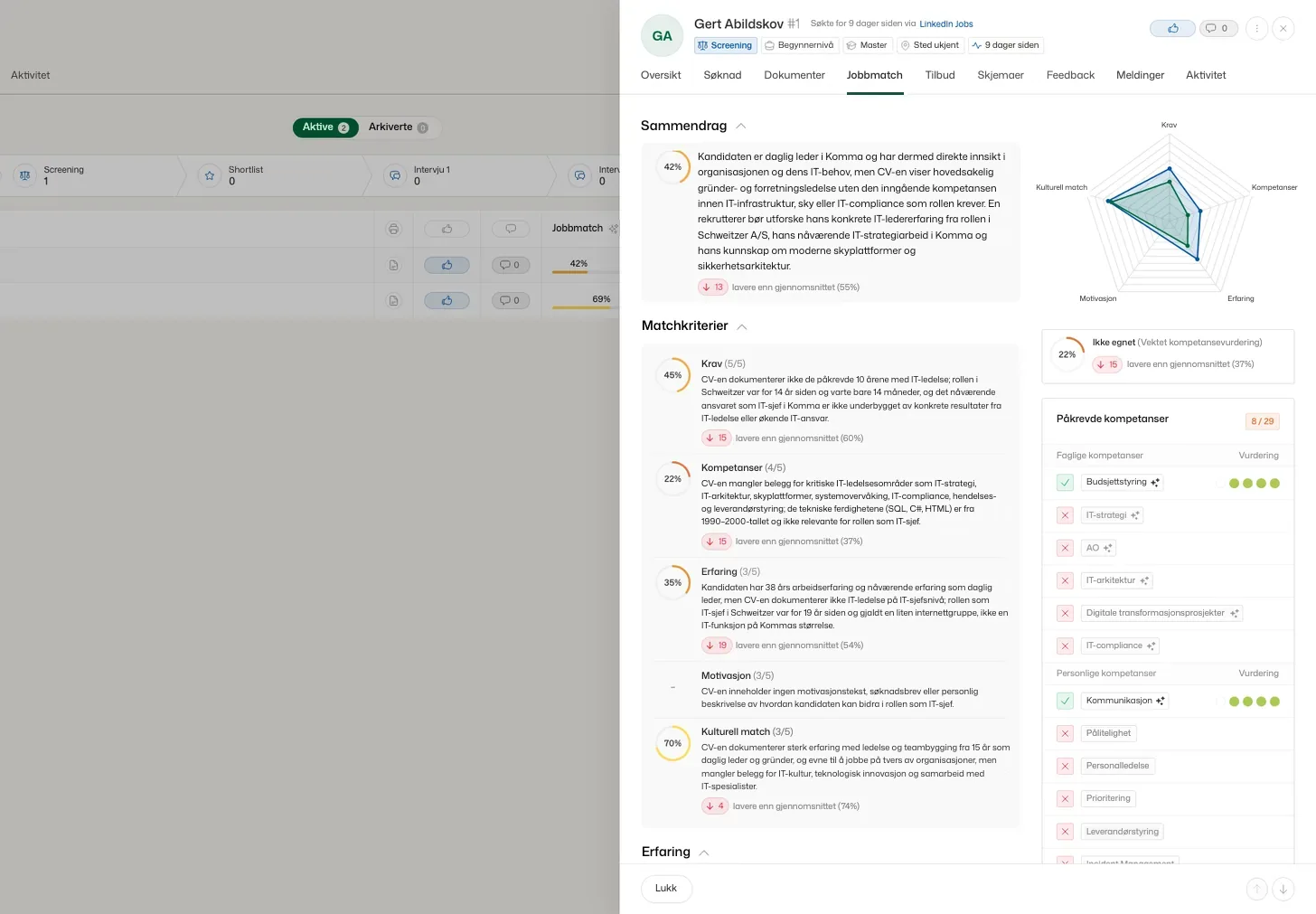
Task: Toggle the Budsjettstyring competence checkmark
Action: pyautogui.click(x=1065, y=483)
